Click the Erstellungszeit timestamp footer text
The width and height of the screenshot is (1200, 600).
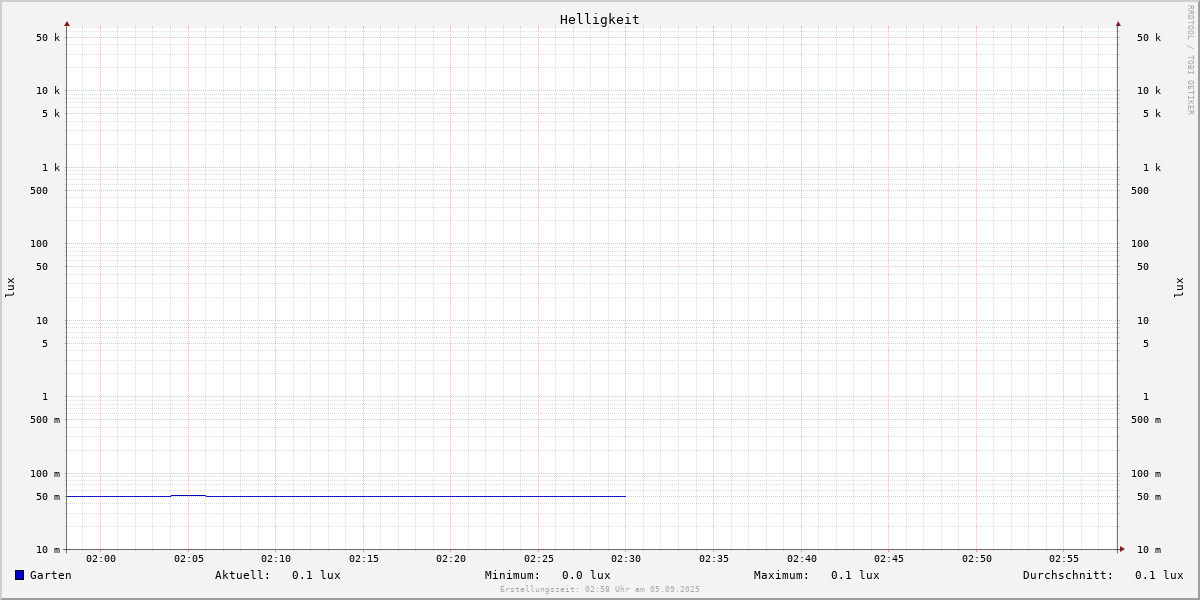(600, 590)
